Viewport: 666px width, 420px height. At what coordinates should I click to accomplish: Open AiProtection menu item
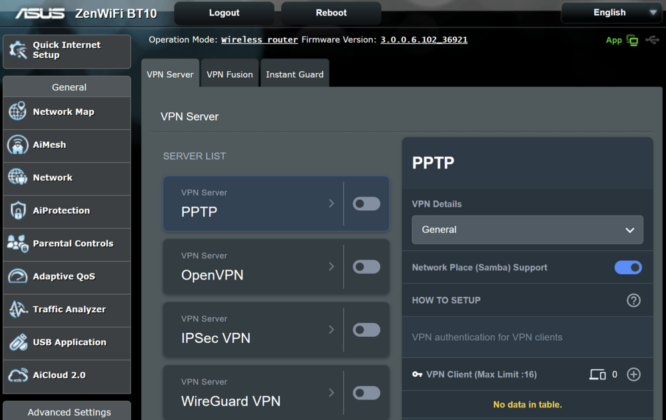click(x=67, y=211)
